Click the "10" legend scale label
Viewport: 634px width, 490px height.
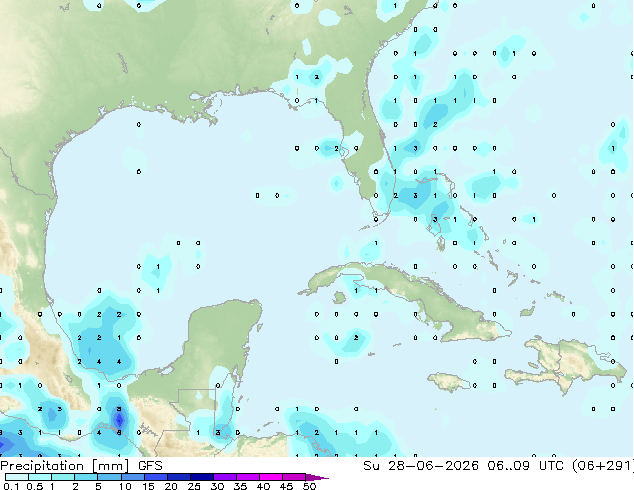pos(125,486)
